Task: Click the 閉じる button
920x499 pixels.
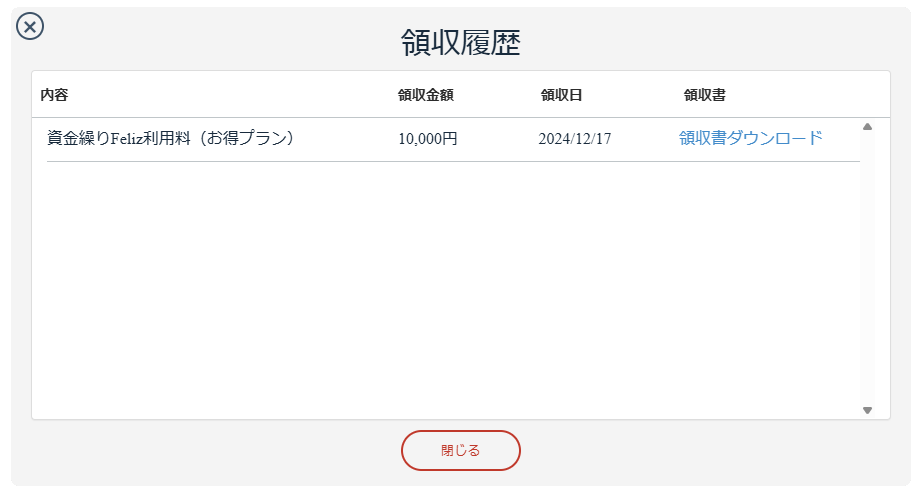Action: (x=461, y=450)
